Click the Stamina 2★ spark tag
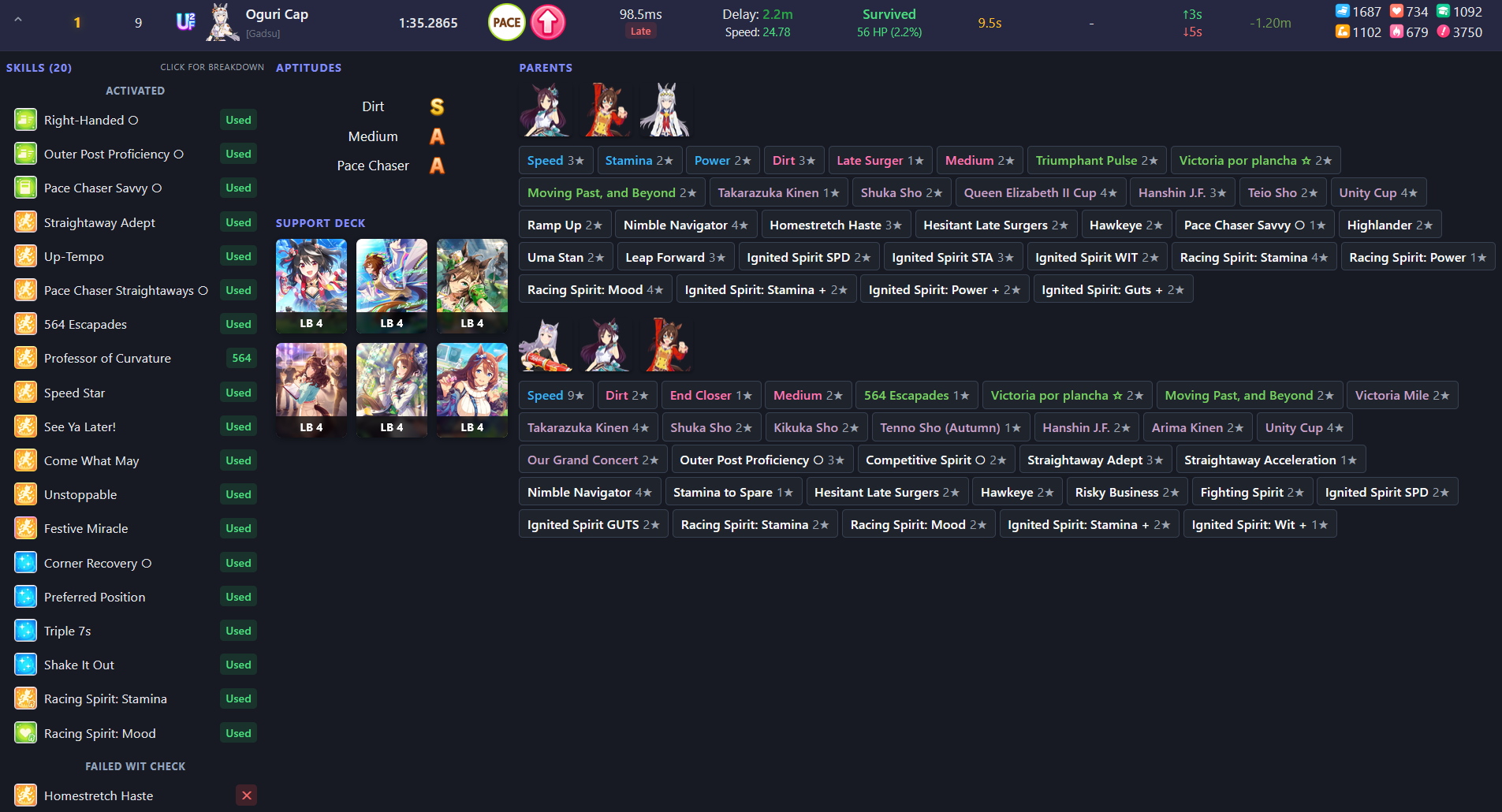Viewport: 1502px width, 812px height. (639, 160)
